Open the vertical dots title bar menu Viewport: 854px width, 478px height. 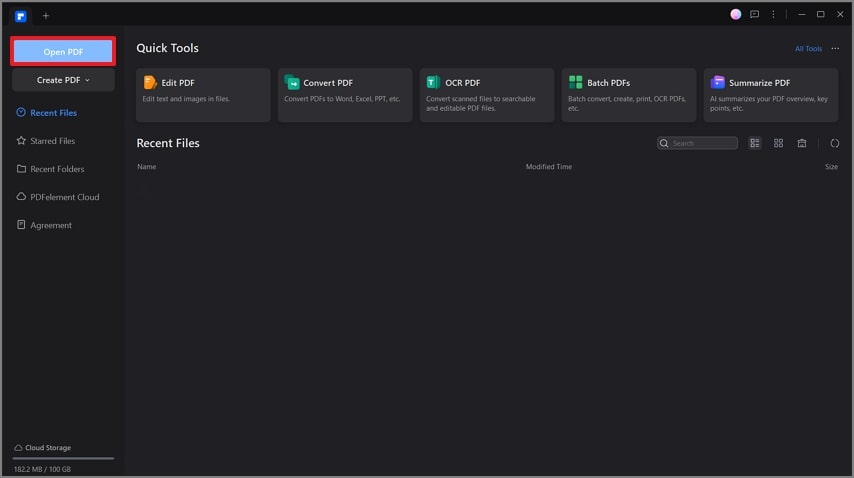(773, 15)
